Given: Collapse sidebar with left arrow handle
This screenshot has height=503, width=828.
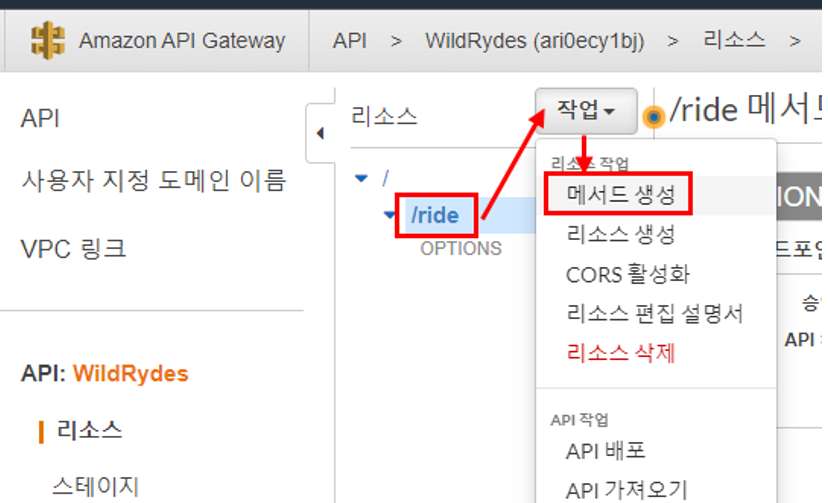Looking at the screenshot, I should pos(320,133).
